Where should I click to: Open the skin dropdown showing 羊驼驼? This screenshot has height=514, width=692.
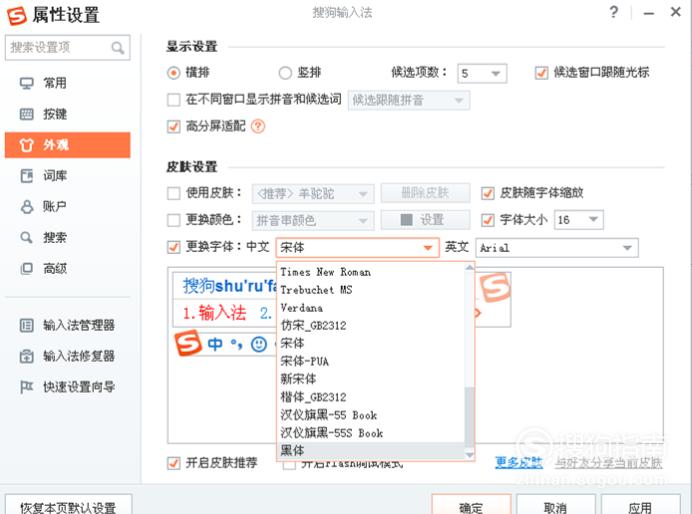coord(313,194)
